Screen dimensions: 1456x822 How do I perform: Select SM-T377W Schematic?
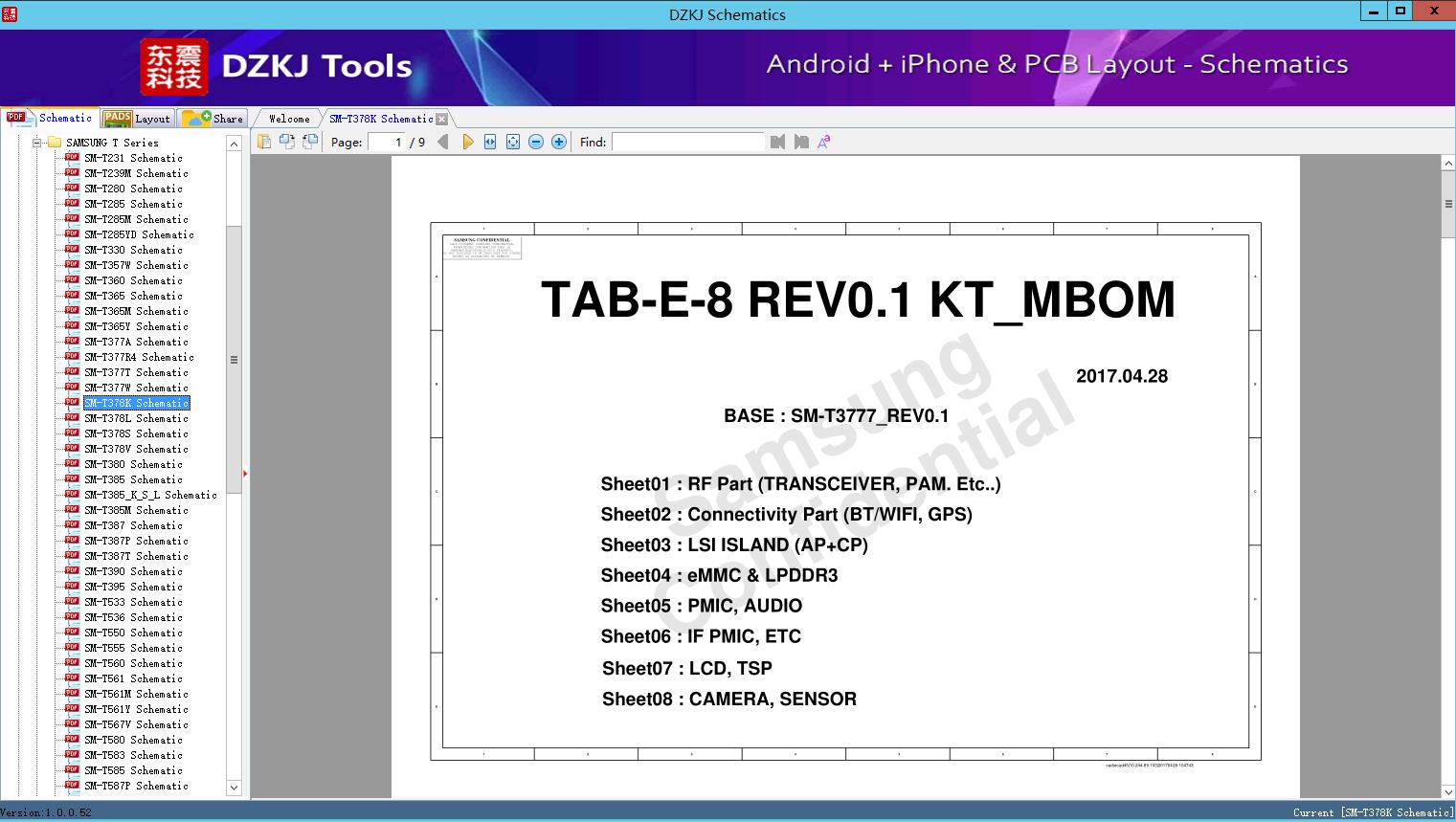pyautogui.click(x=136, y=388)
